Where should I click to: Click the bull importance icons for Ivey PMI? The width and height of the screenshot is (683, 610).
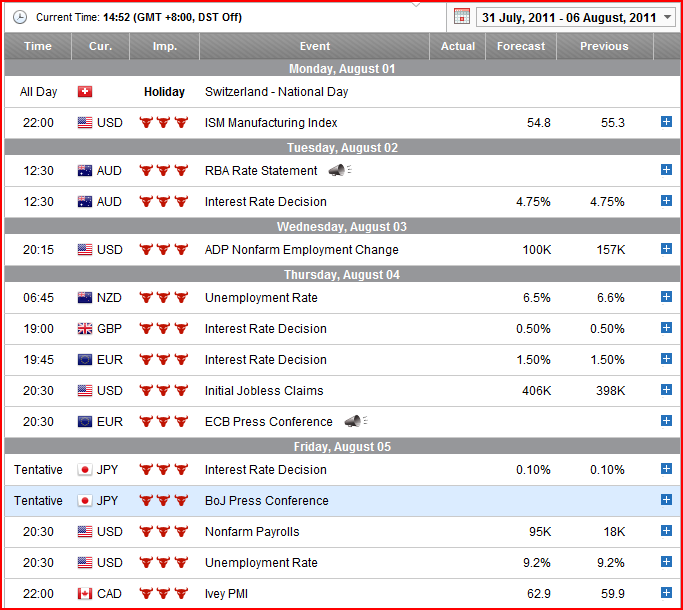tap(164, 593)
